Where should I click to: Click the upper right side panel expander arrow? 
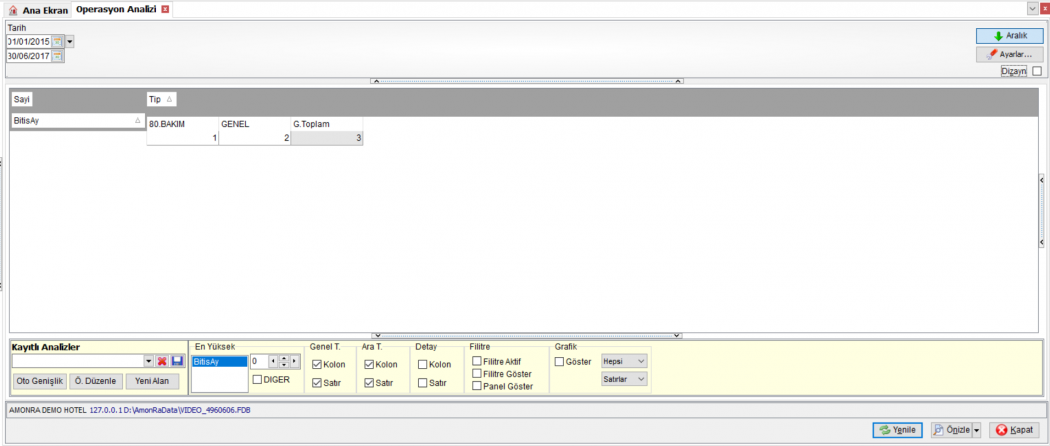pyautogui.click(x=1042, y=179)
